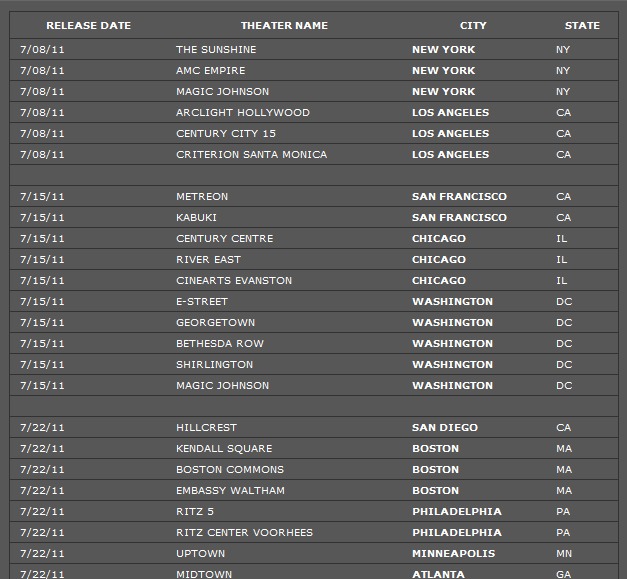Select CENTURY CENTRE theater name

[x=225, y=238]
